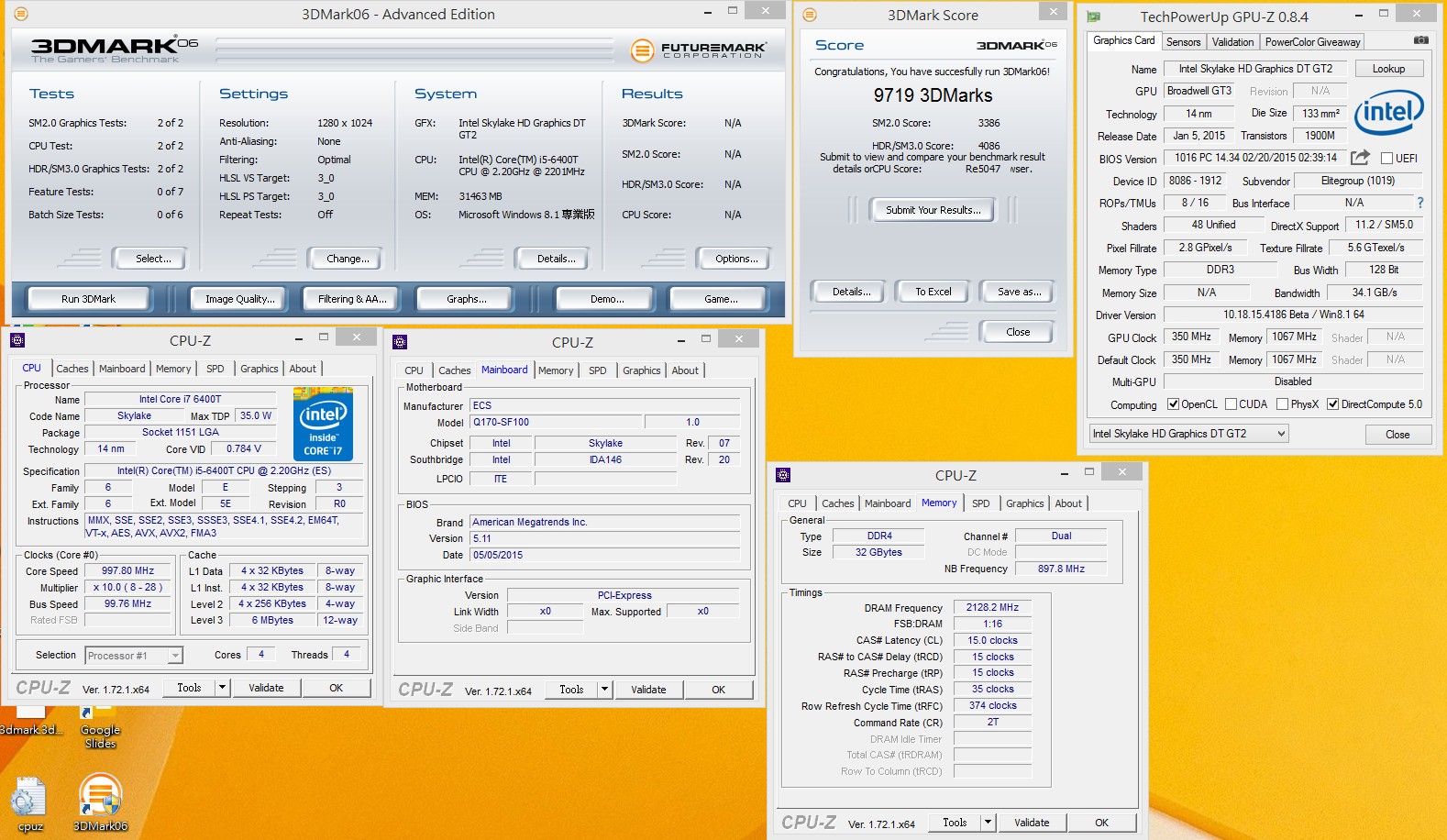Click the GPU-Z screenshot camera icon
Screen dimensions: 1447x840
pos(1420,40)
